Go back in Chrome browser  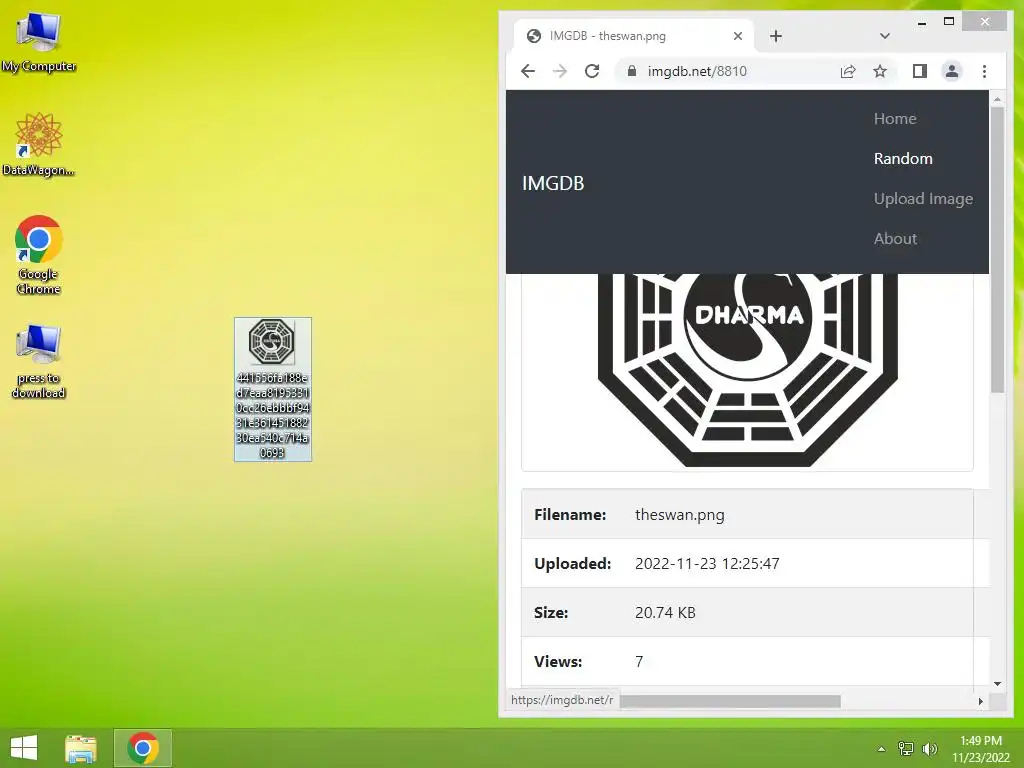pyautogui.click(x=528, y=71)
